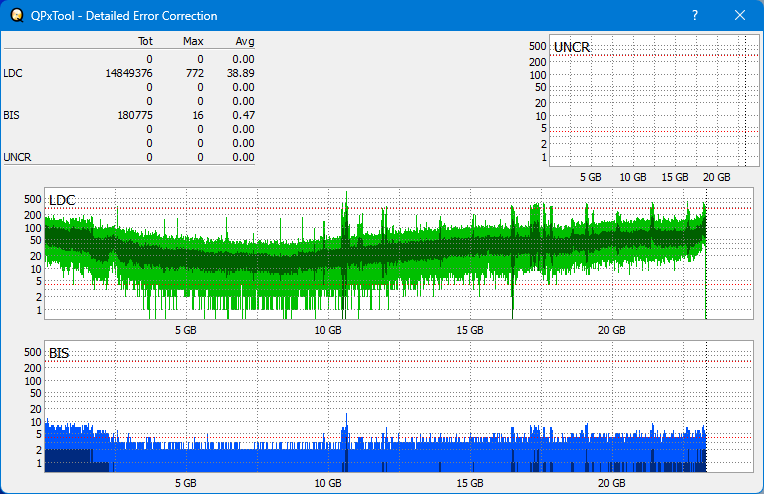
Task: Click the 10 GB axis label under LDC graph
Action: [328, 330]
